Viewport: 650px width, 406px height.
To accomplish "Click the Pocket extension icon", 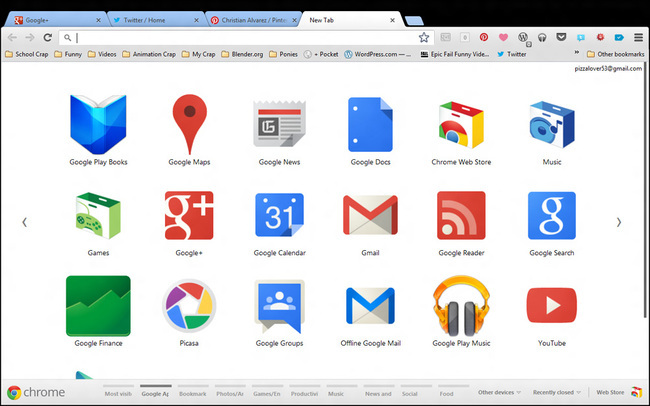I will click(x=561, y=37).
